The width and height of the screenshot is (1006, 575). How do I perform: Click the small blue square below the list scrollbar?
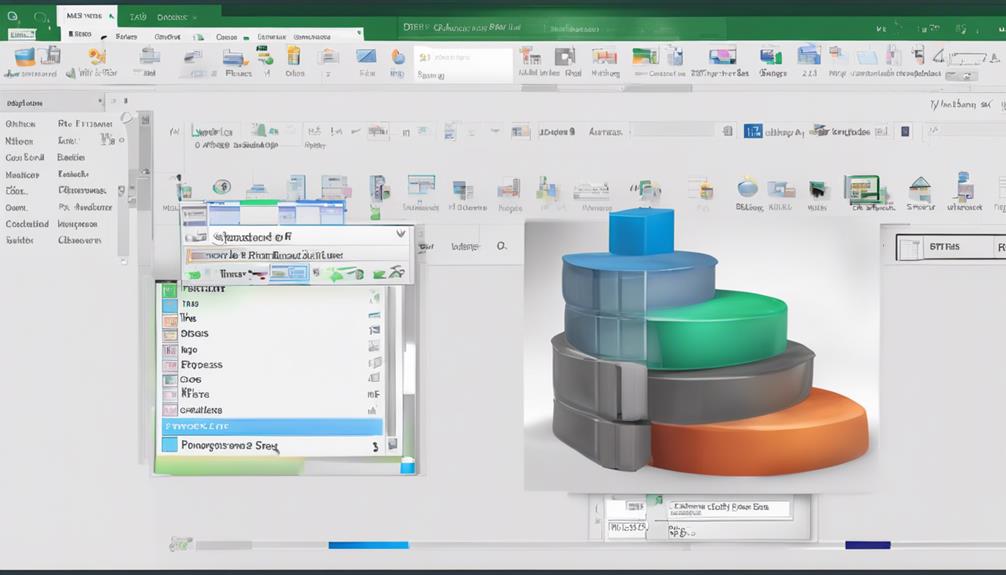pyautogui.click(x=407, y=467)
